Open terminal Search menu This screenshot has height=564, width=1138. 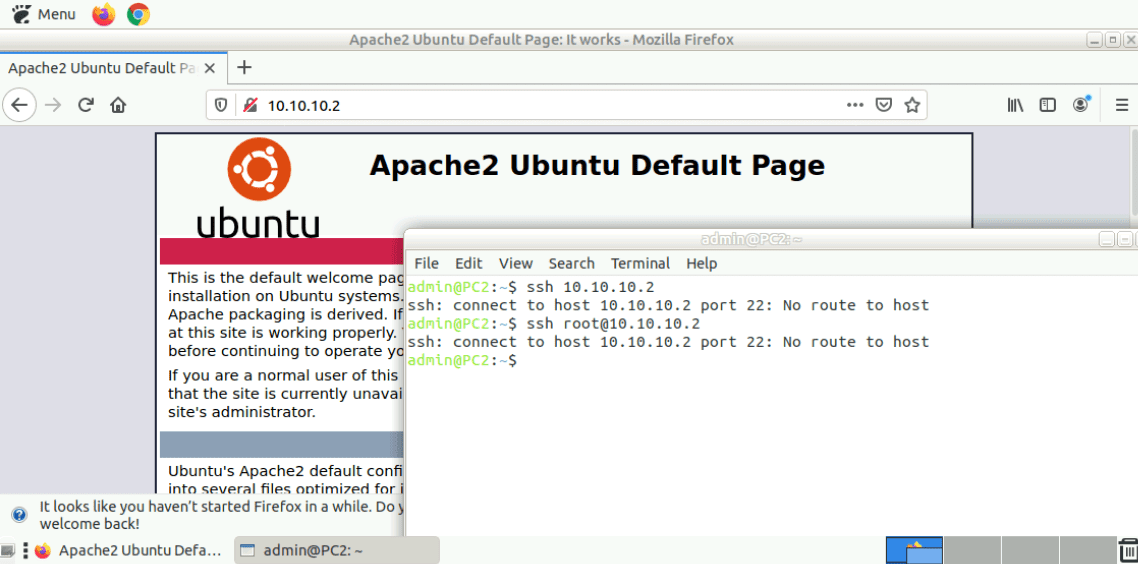pos(571,263)
